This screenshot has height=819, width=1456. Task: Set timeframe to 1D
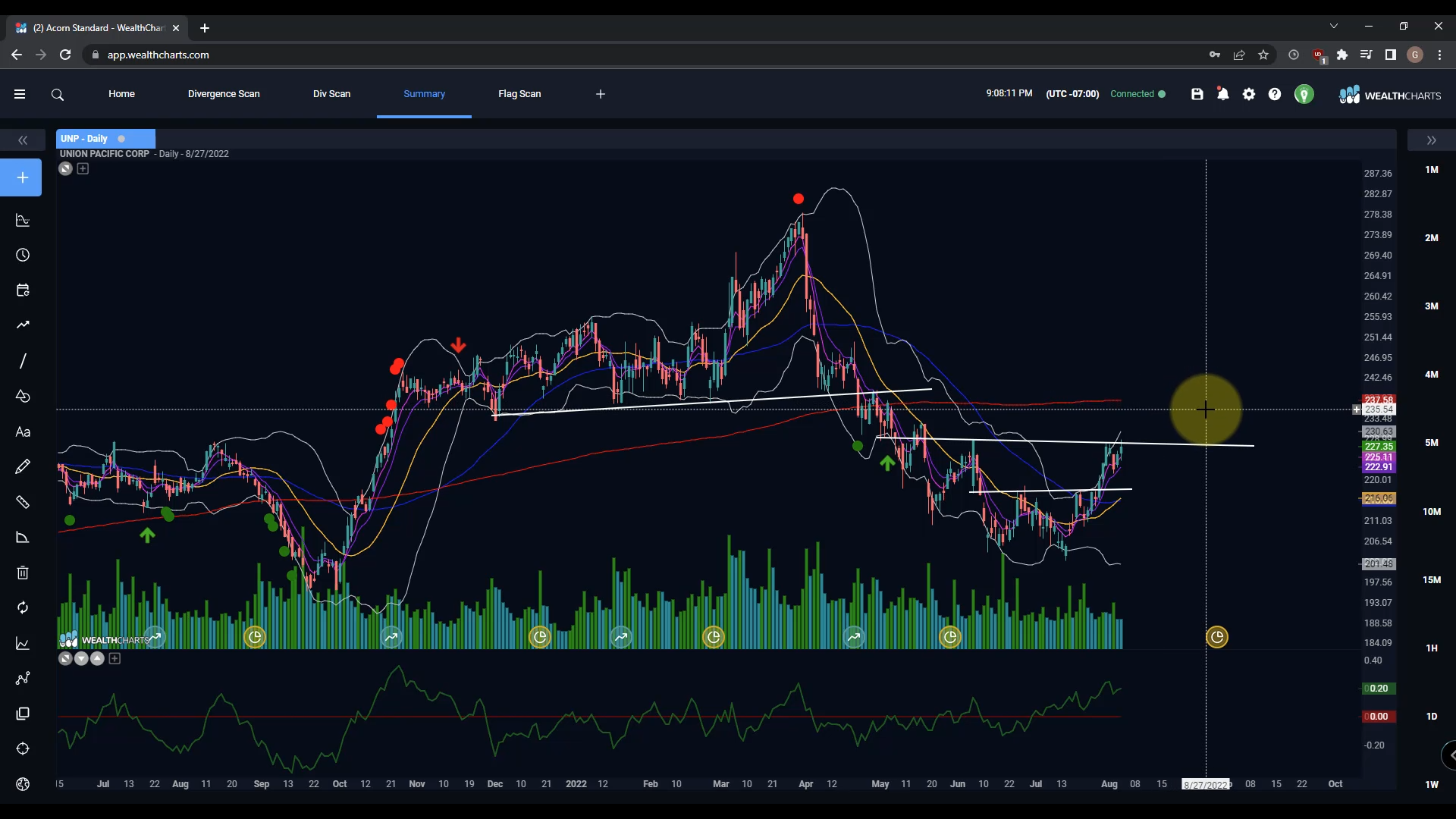click(x=1432, y=717)
